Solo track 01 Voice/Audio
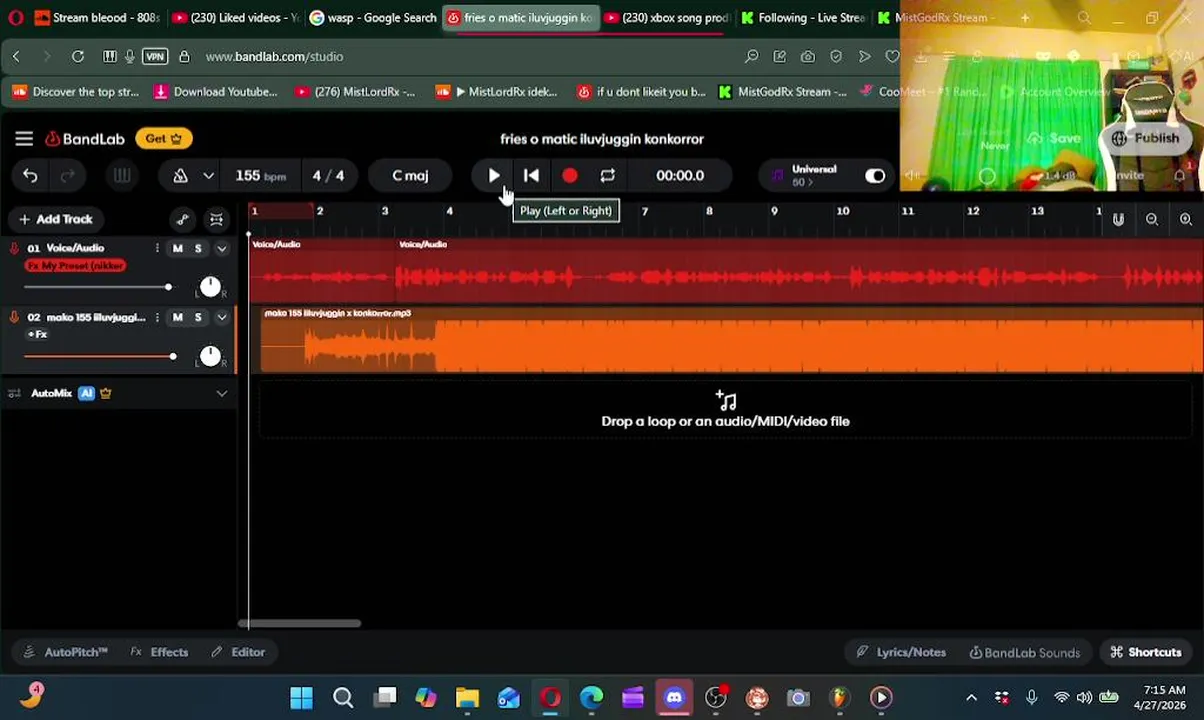This screenshot has width=1204, height=720. coord(198,248)
